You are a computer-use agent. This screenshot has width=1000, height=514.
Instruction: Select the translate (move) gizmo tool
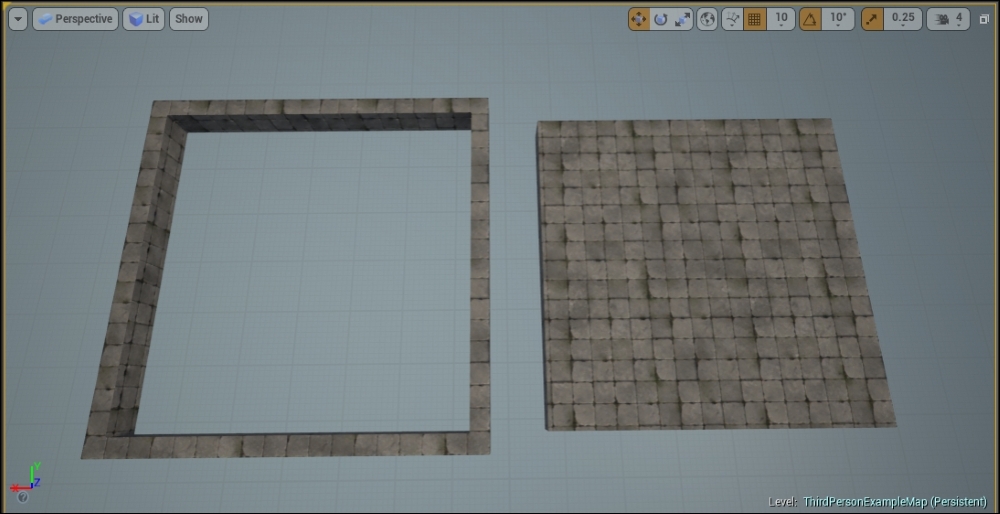click(640, 19)
